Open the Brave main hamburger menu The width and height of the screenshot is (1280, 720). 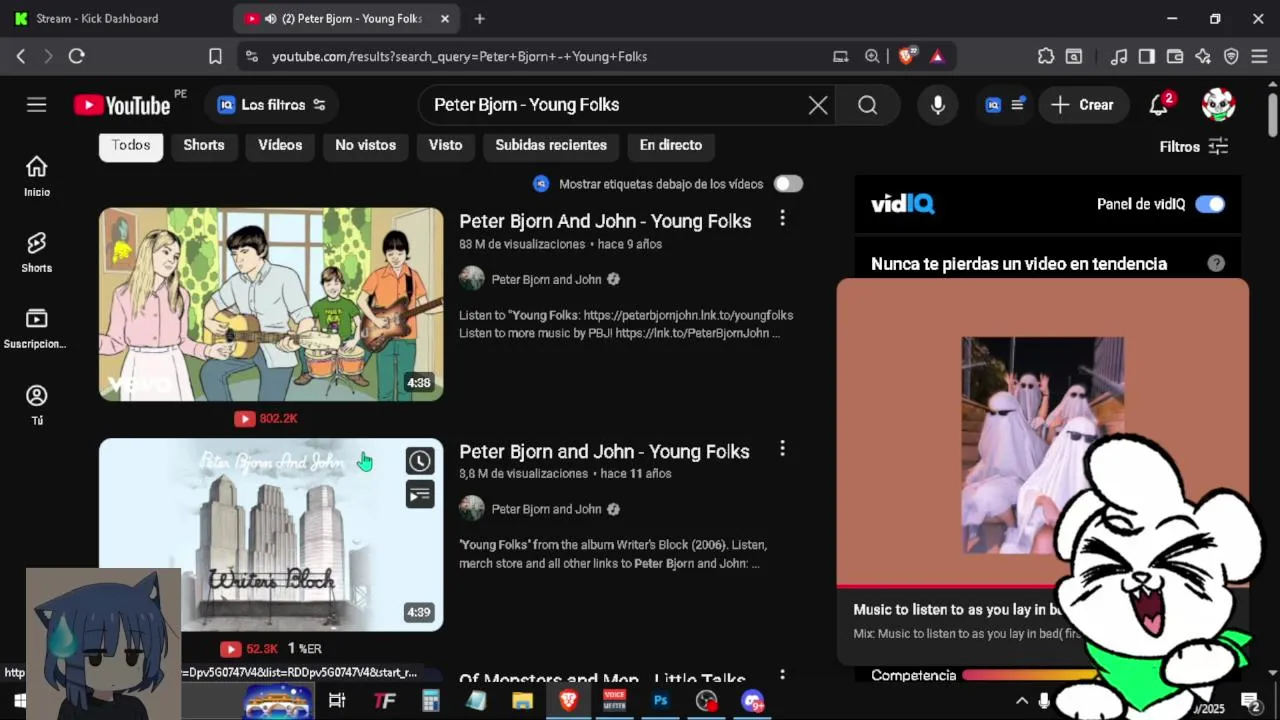tap(1259, 56)
